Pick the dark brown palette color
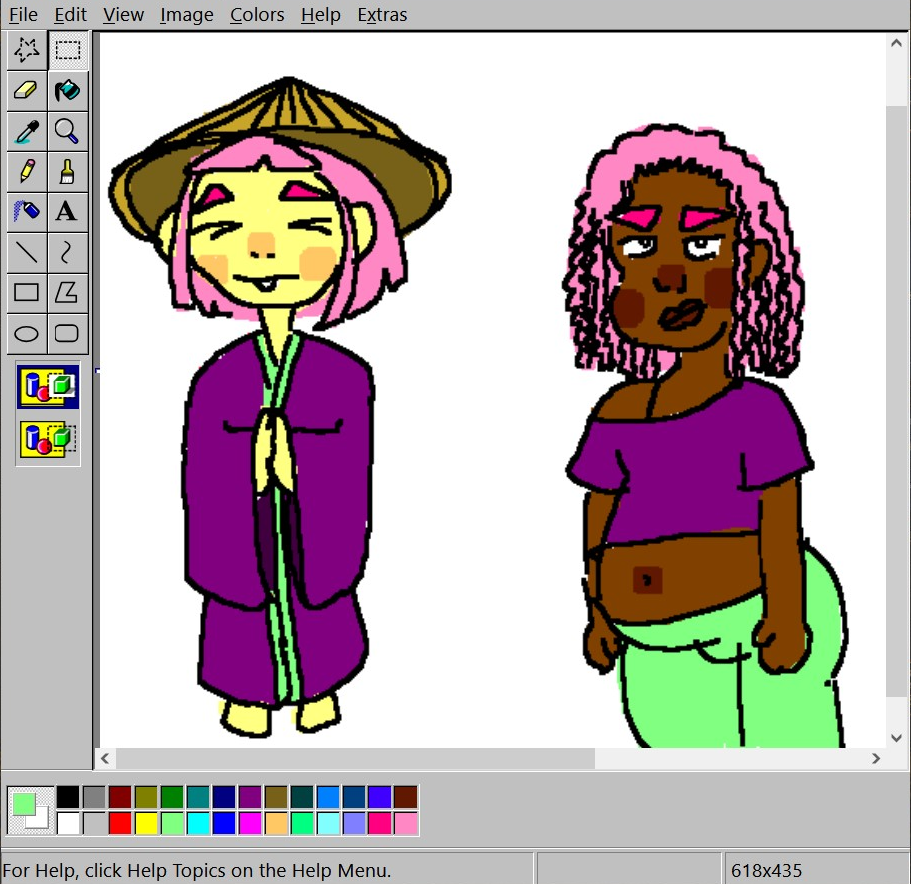This screenshot has width=911, height=884. click(x=406, y=797)
